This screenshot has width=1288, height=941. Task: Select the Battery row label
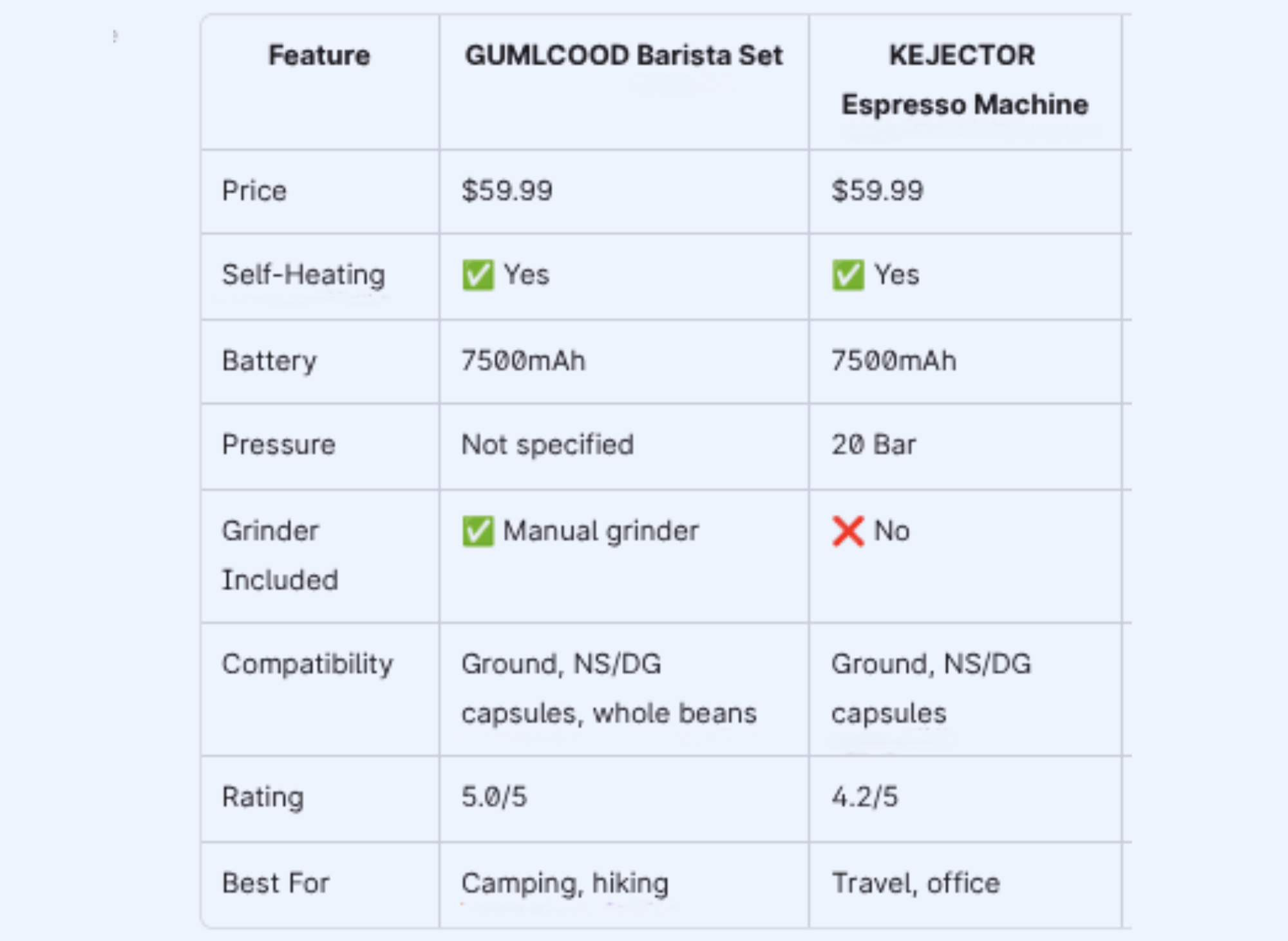click(x=269, y=361)
